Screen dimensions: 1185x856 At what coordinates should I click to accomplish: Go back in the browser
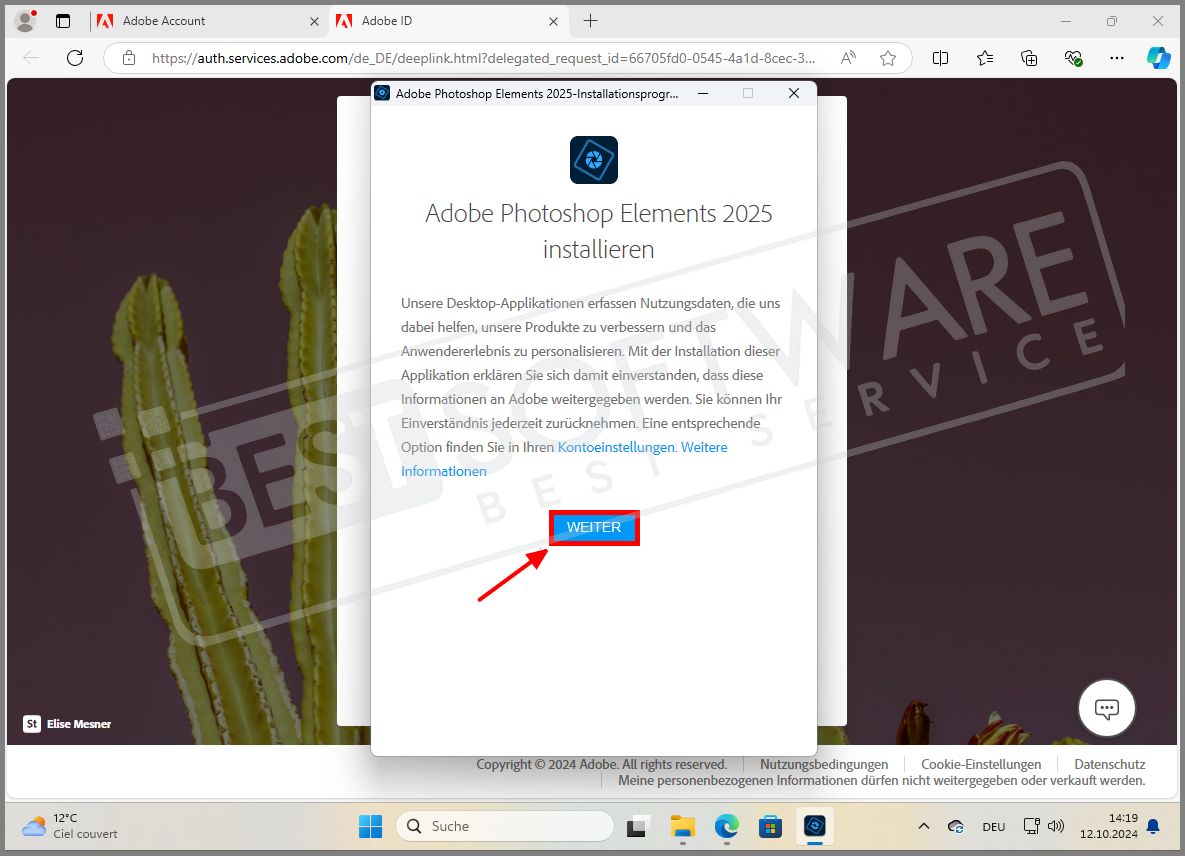coord(31,58)
